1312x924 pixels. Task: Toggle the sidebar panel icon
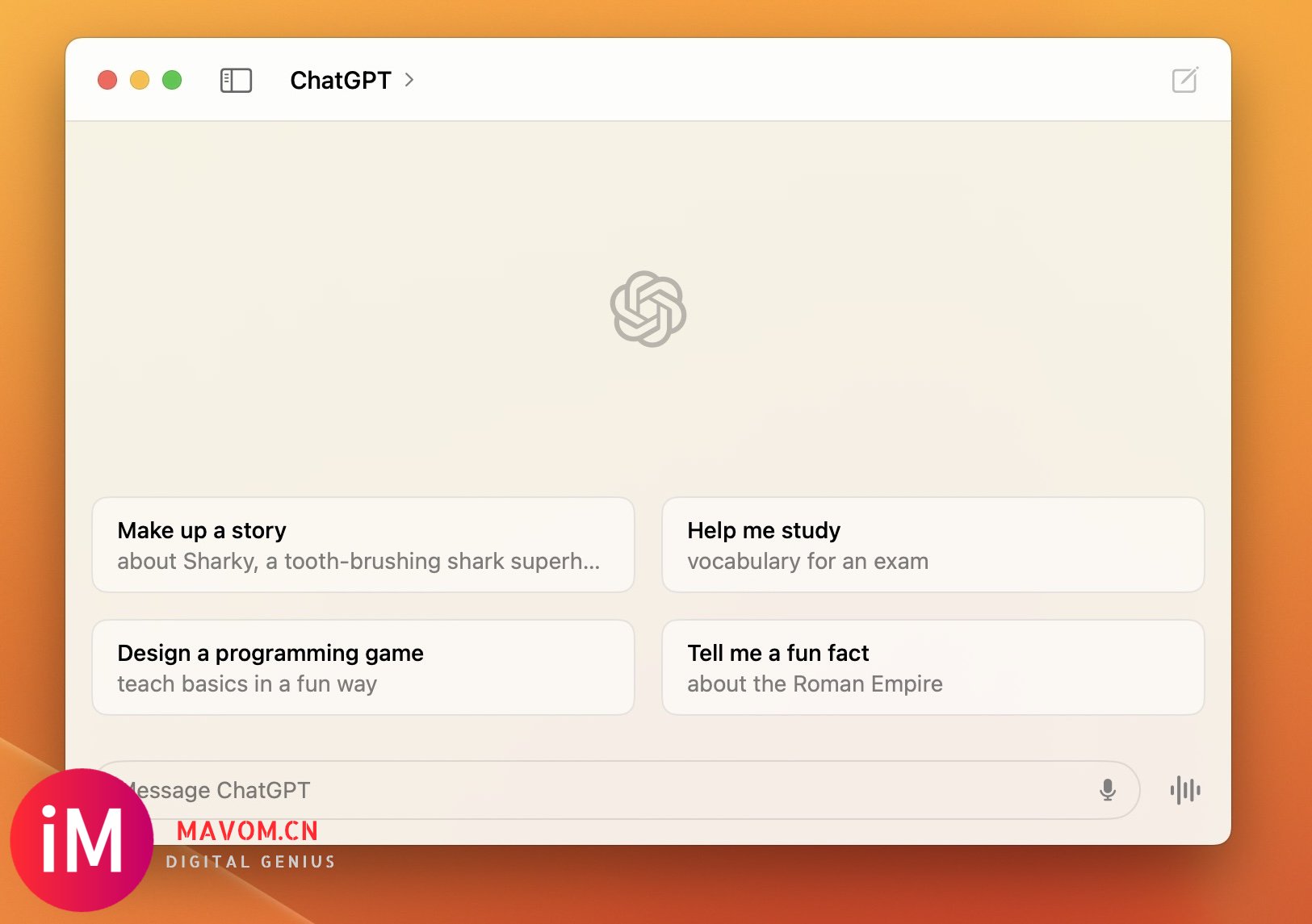pos(236,80)
